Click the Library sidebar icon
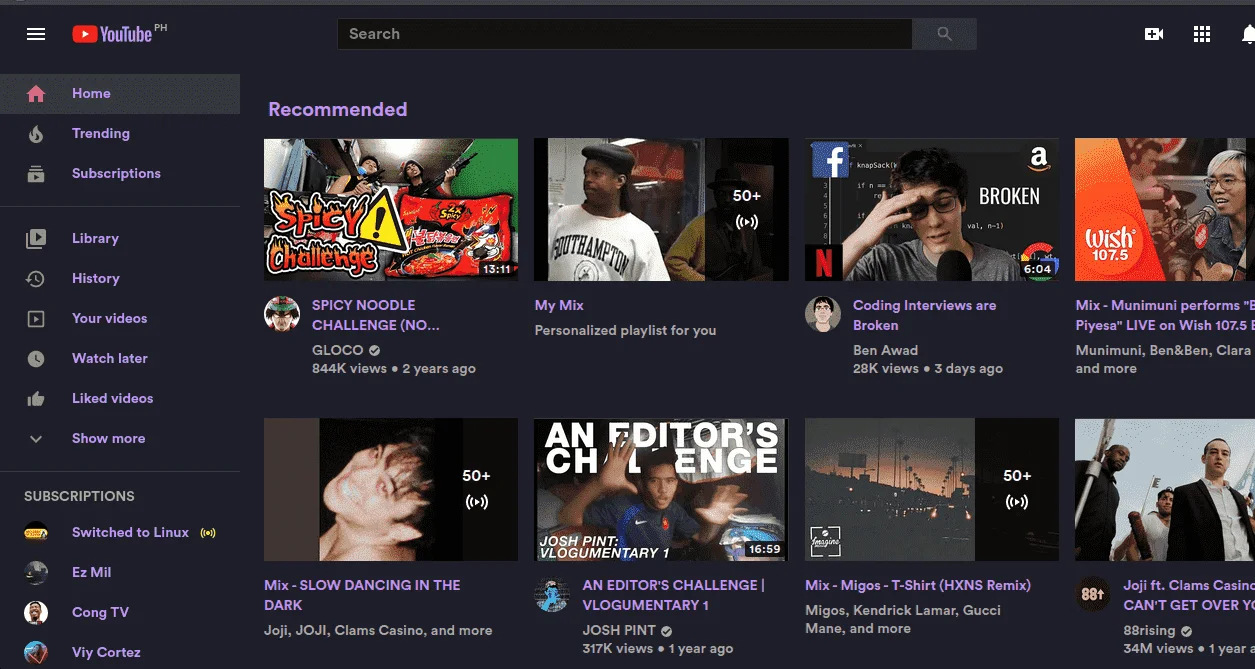Screen dimensions: 1255x669 tap(36, 239)
